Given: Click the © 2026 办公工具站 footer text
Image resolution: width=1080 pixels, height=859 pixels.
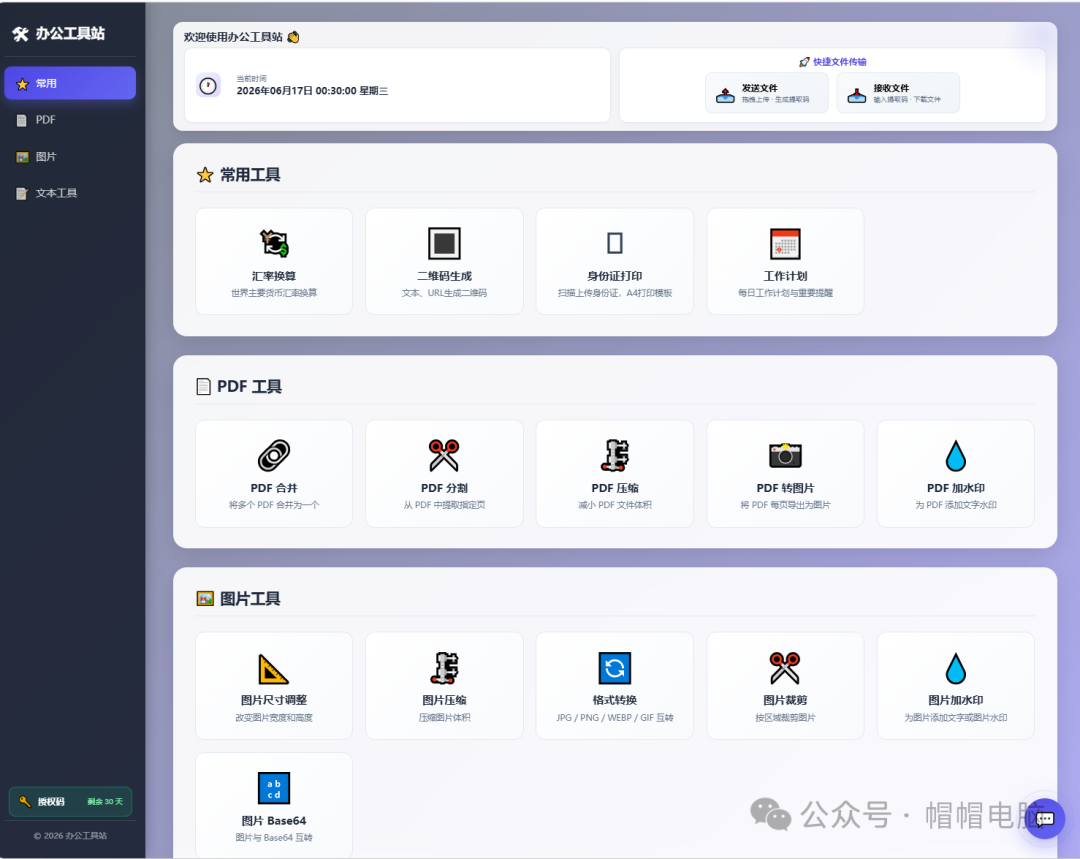Looking at the screenshot, I should point(70,836).
